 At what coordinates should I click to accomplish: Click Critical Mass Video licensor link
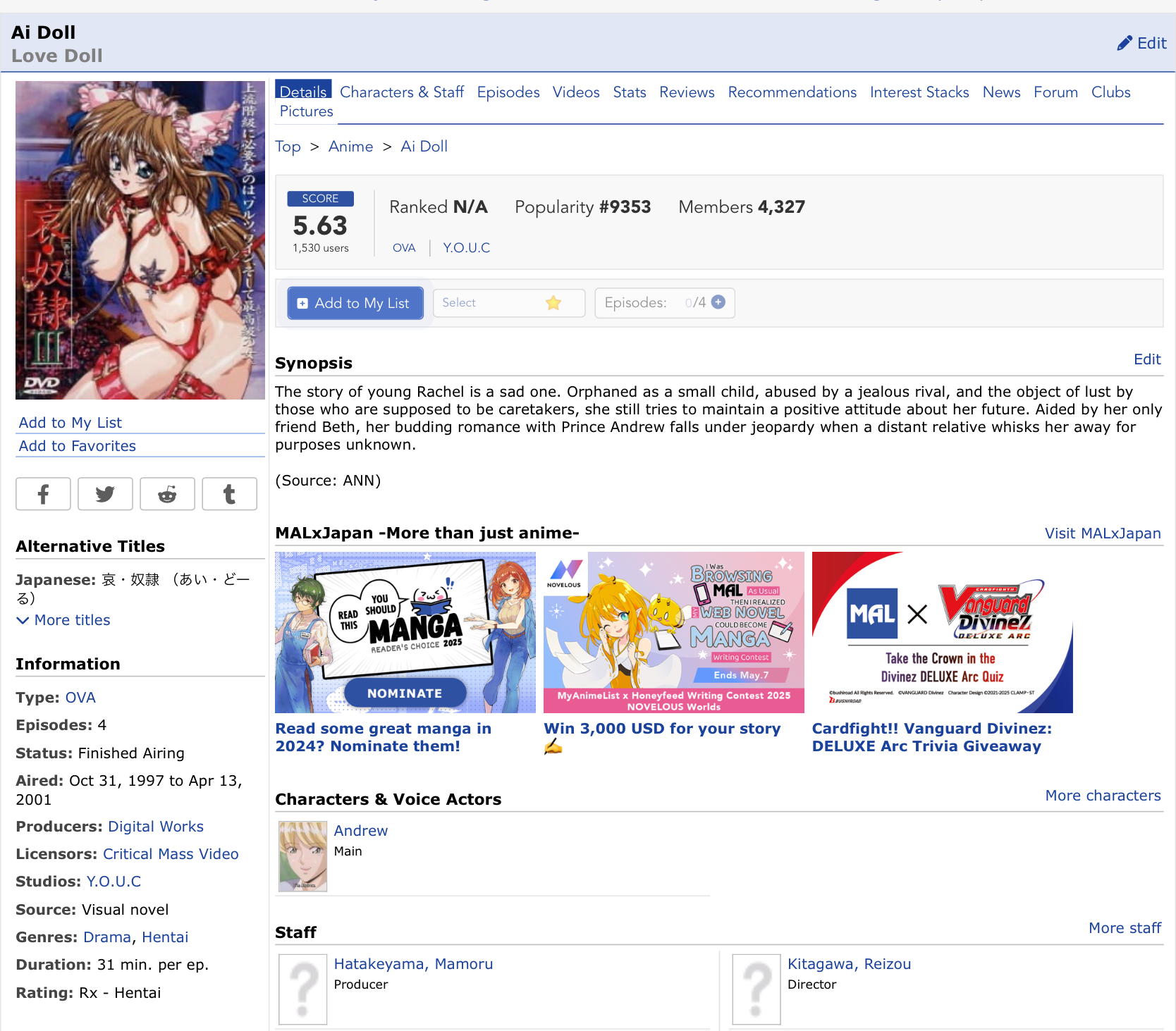pos(171,854)
